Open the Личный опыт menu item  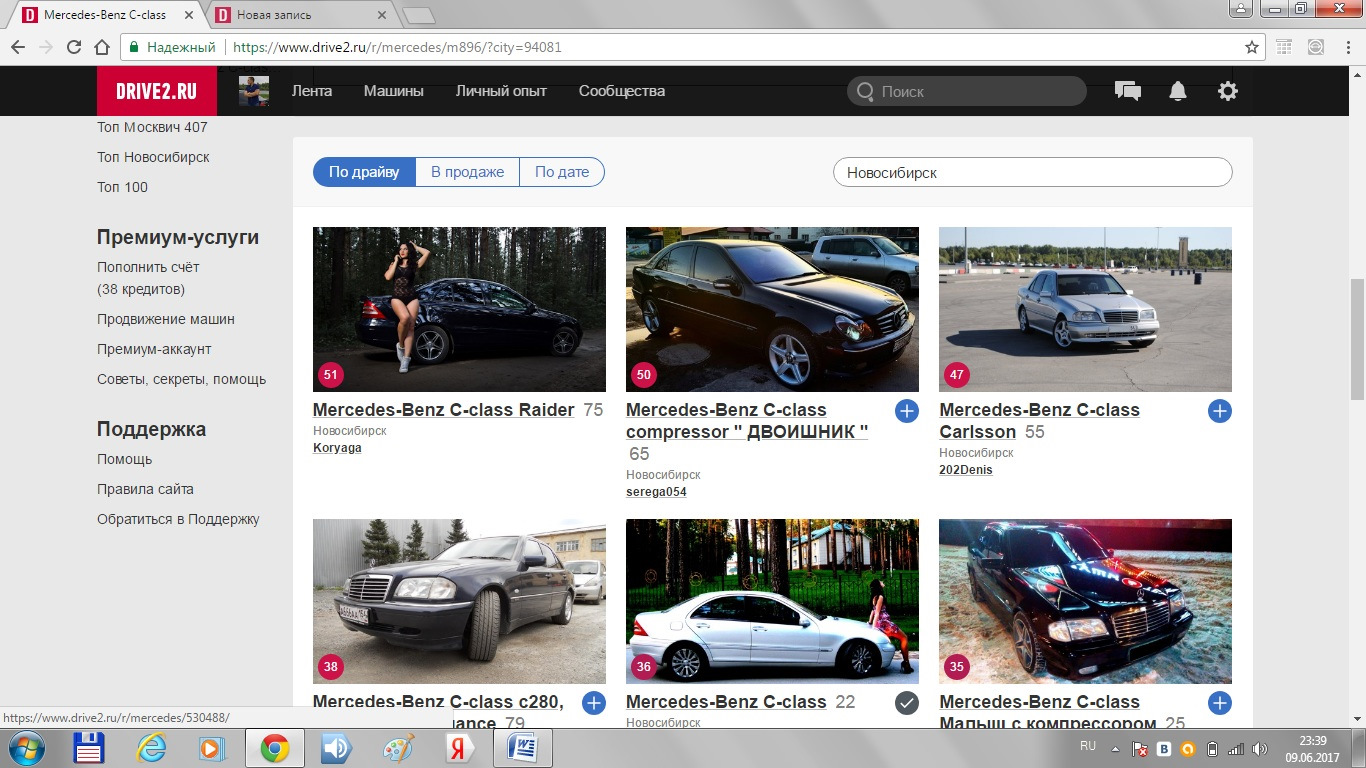click(x=501, y=91)
